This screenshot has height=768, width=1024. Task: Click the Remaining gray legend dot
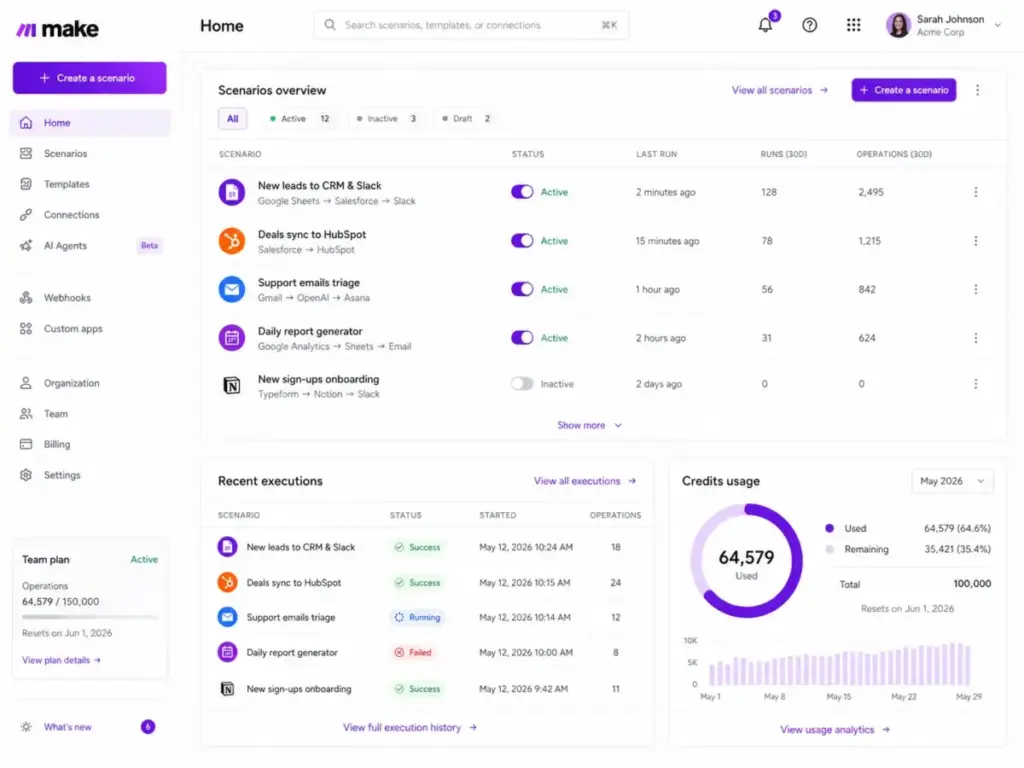coord(829,549)
